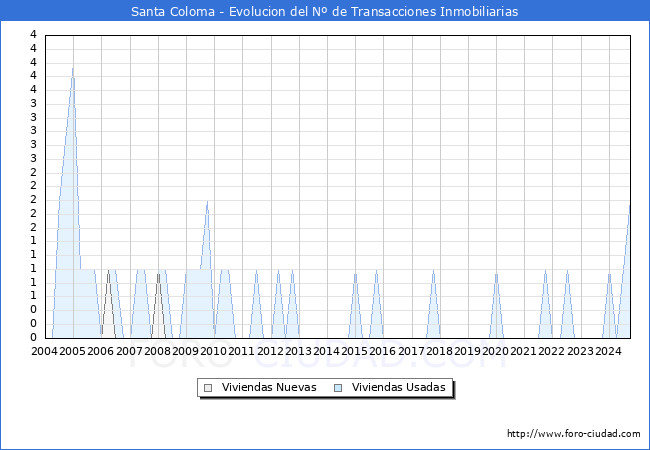Click the Viviendas Usadas legend swatch
The image size is (650, 450).
click(x=338, y=388)
